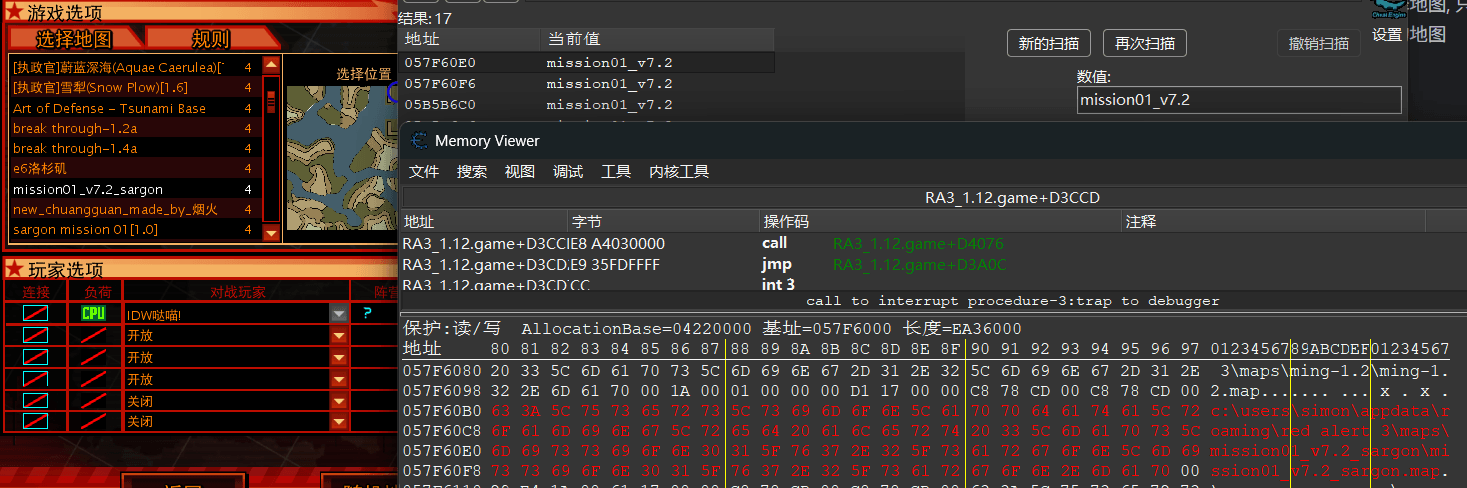Select map [执政官]雪犁(Snow Plow)[1.6]
1467x488 pixels.
[133, 88]
